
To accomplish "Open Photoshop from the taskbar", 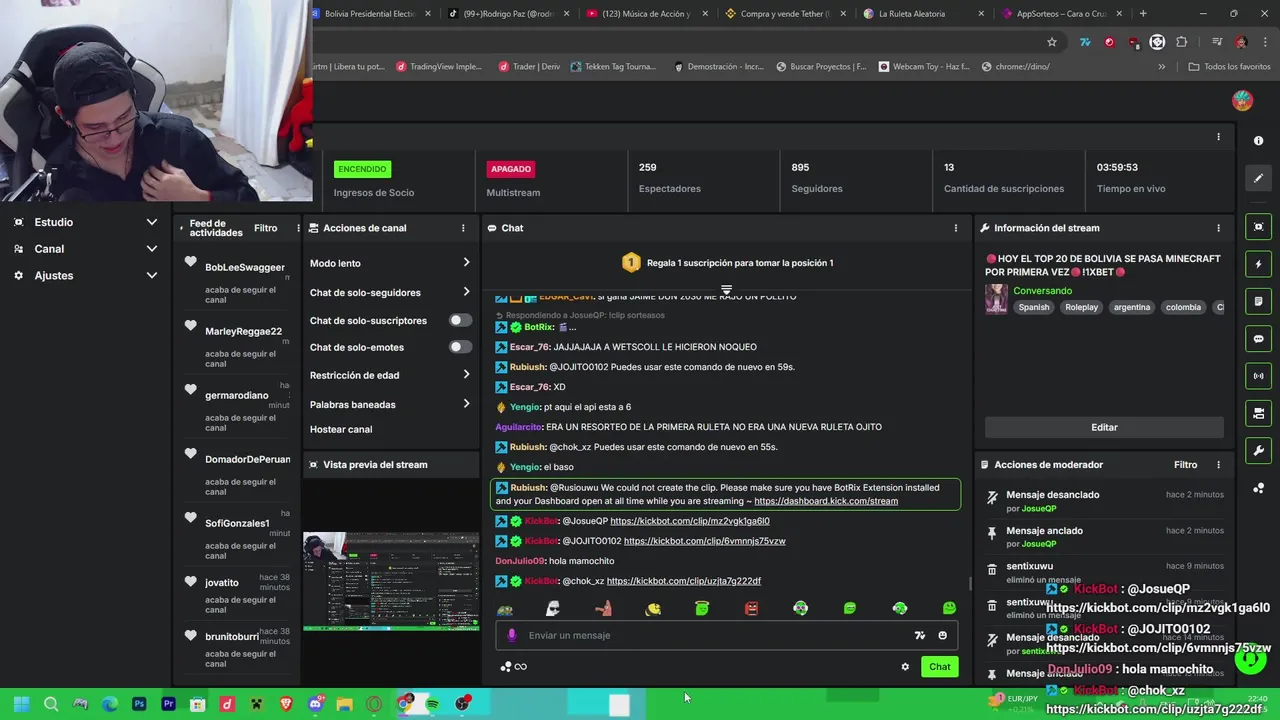I will pyautogui.click(x=139, y=704).
